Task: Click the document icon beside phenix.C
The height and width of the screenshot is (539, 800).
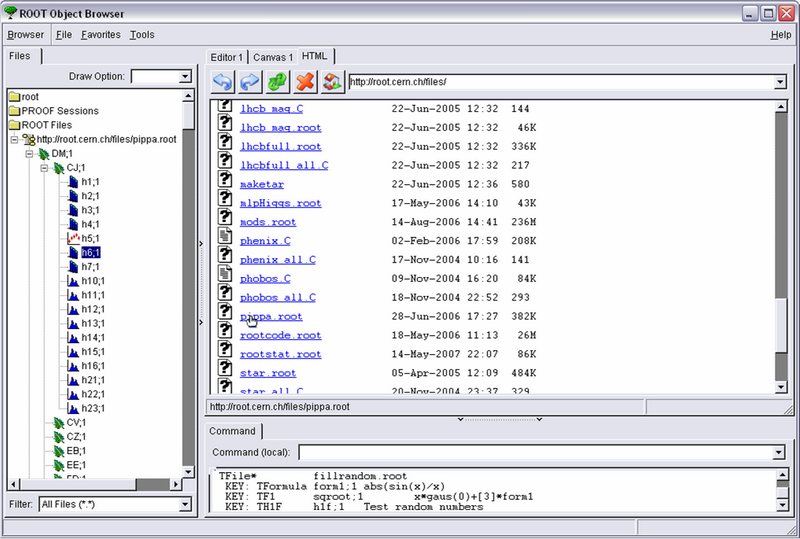Action: click(x=225, y=235)
